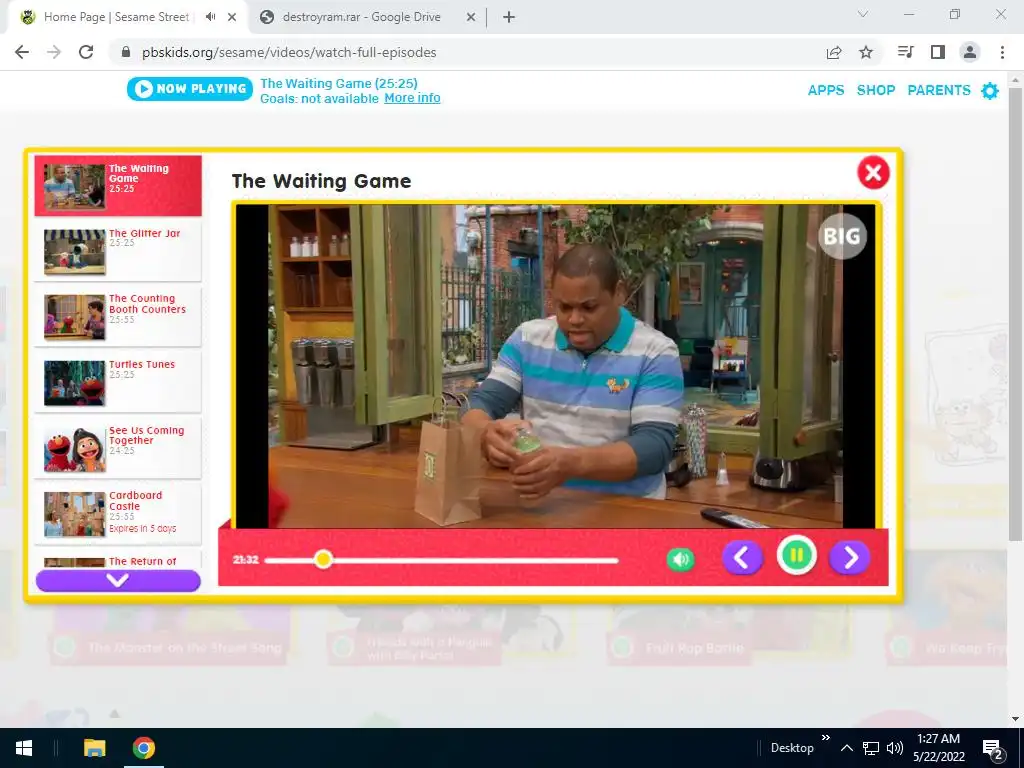This screenshot has height=768, width=1024.
Task: Click the video frame of The Waiting Game
Action: (555, 366)
